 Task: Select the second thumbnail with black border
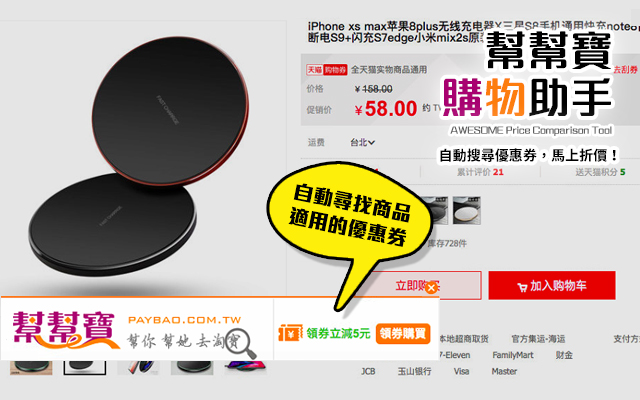click(84, 367)
